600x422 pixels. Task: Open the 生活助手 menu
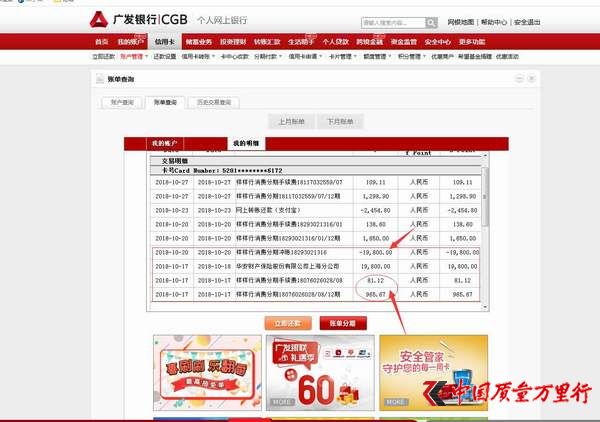pyautogui.click(x=301, y=42)
